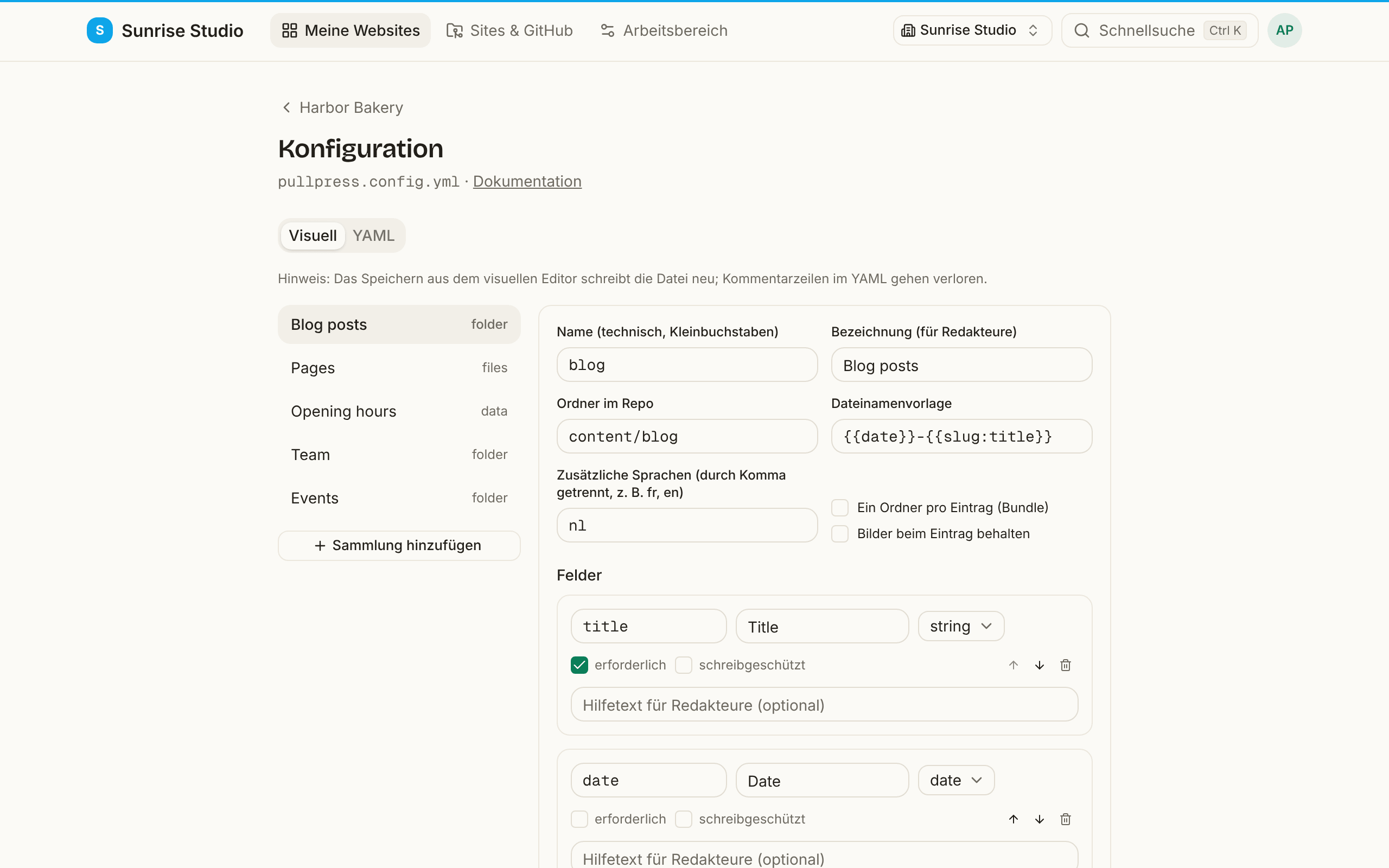Switch to the YAML tab
Screen dimensions: 1389x868
pos(374,235)
